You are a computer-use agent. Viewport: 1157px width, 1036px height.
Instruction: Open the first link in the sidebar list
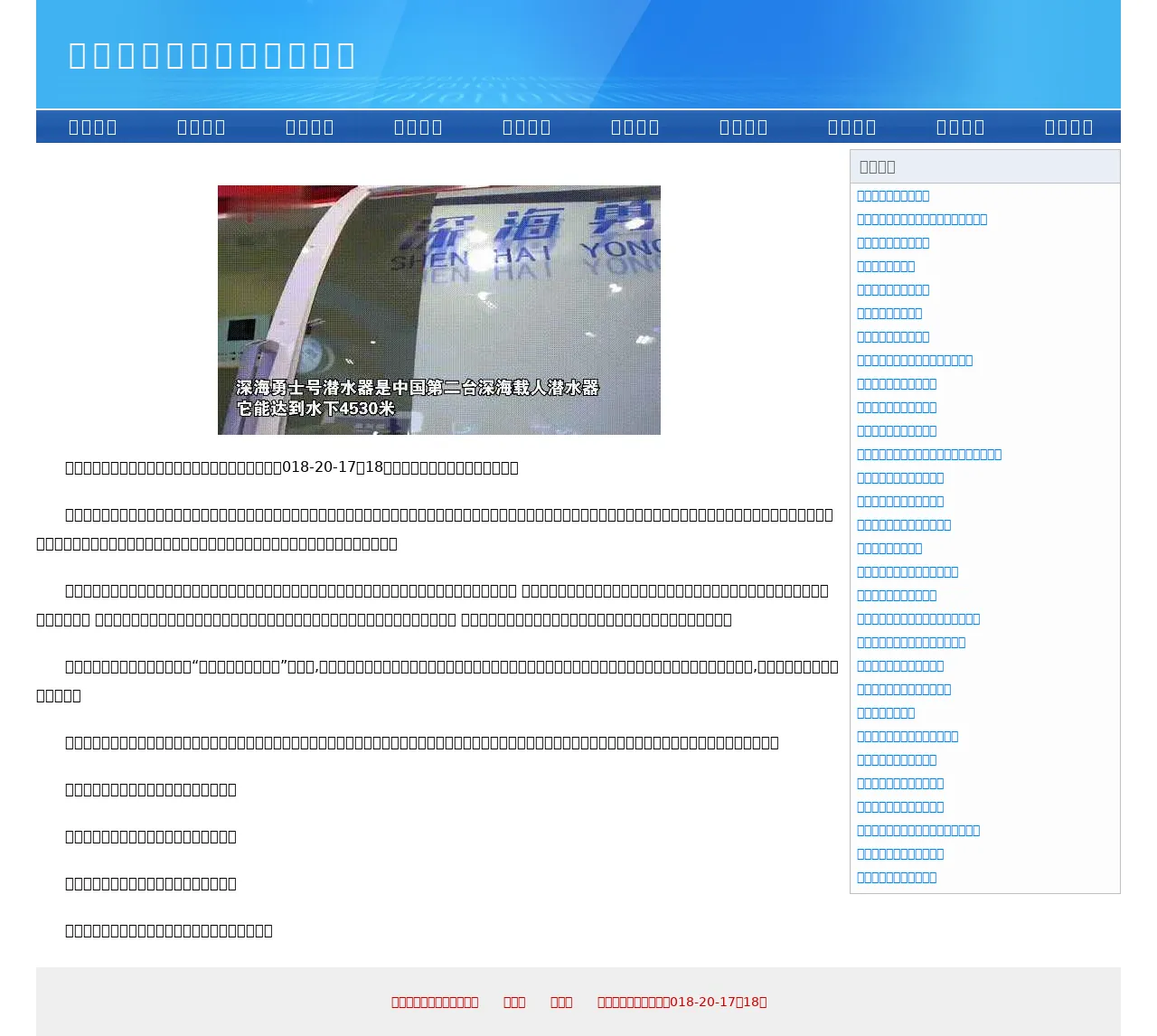[893, 196]
